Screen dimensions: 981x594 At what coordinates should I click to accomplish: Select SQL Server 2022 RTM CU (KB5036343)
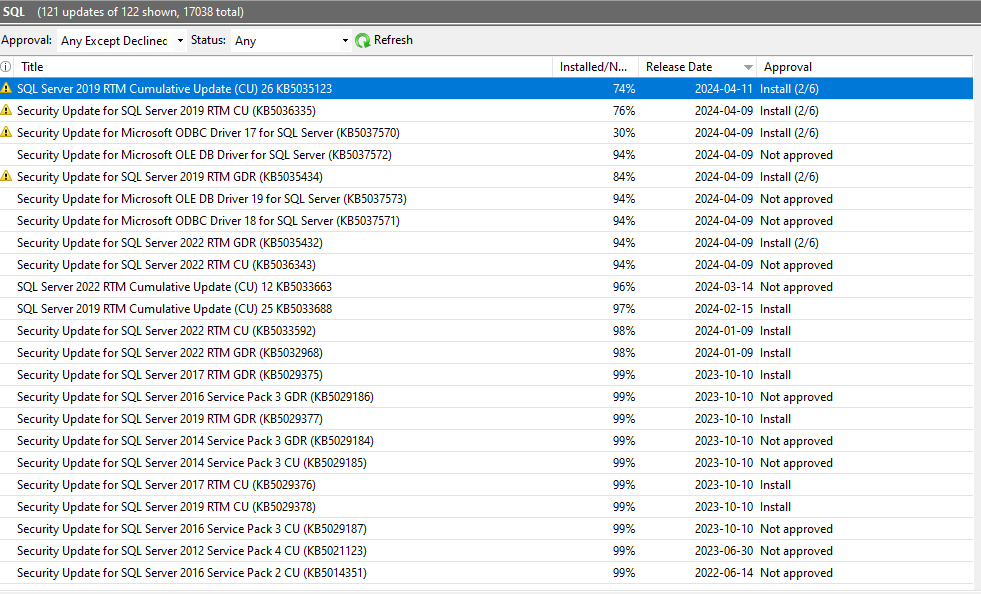point(486,265)
